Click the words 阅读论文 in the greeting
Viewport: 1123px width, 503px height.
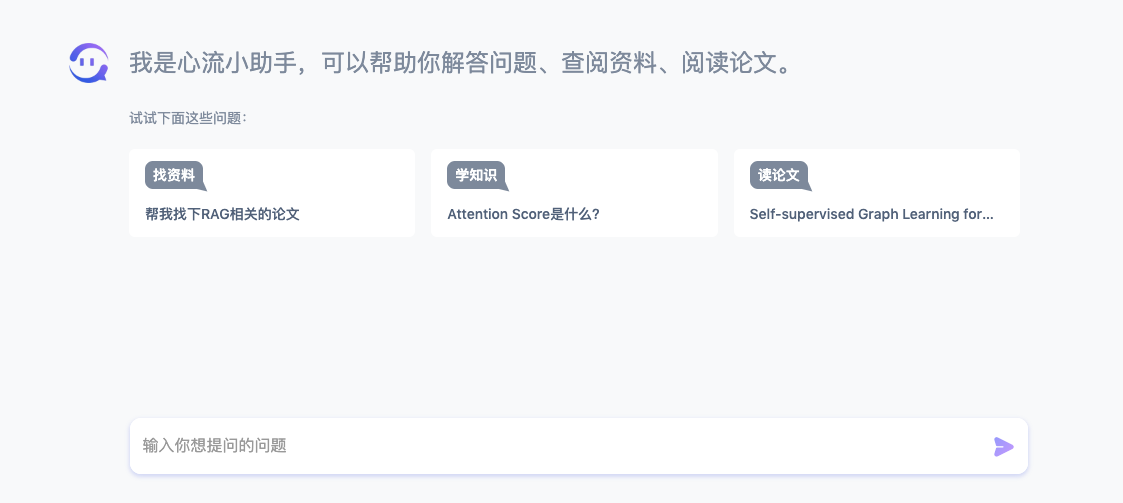pos(729,63)
